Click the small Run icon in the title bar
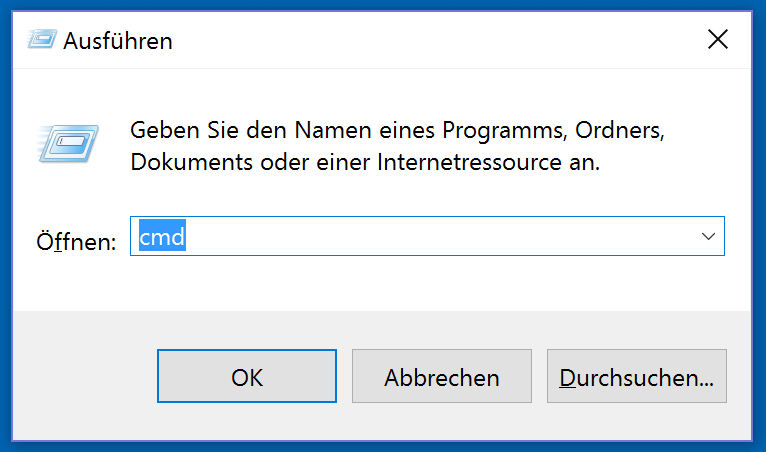766x452 pixels. point(41,40)
